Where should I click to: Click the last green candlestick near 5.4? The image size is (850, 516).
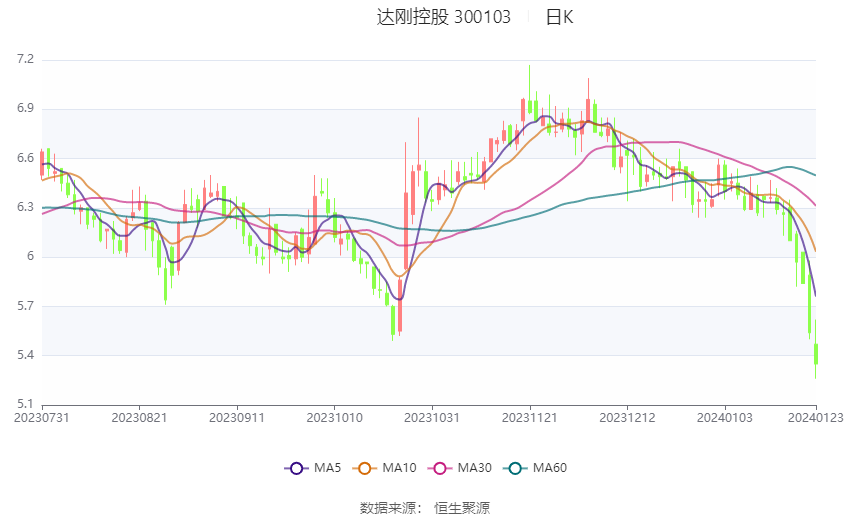(816, 353)
